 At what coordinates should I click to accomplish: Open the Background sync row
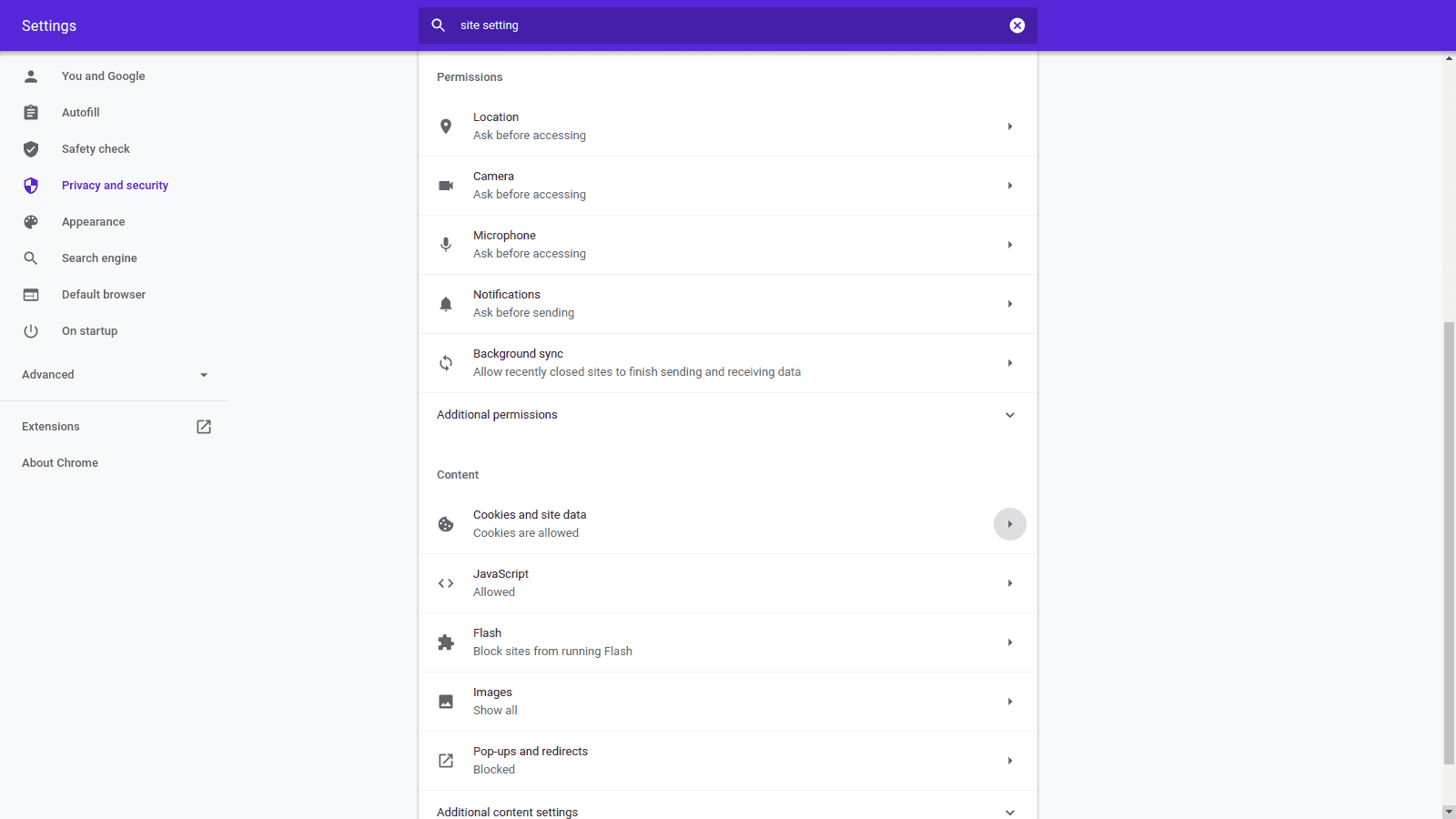coord(728,363)
